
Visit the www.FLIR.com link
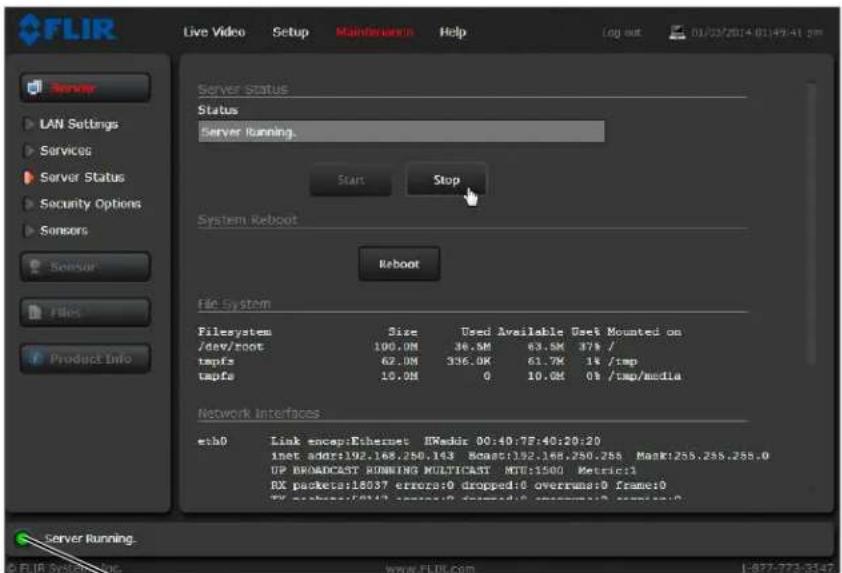(430, 568)
